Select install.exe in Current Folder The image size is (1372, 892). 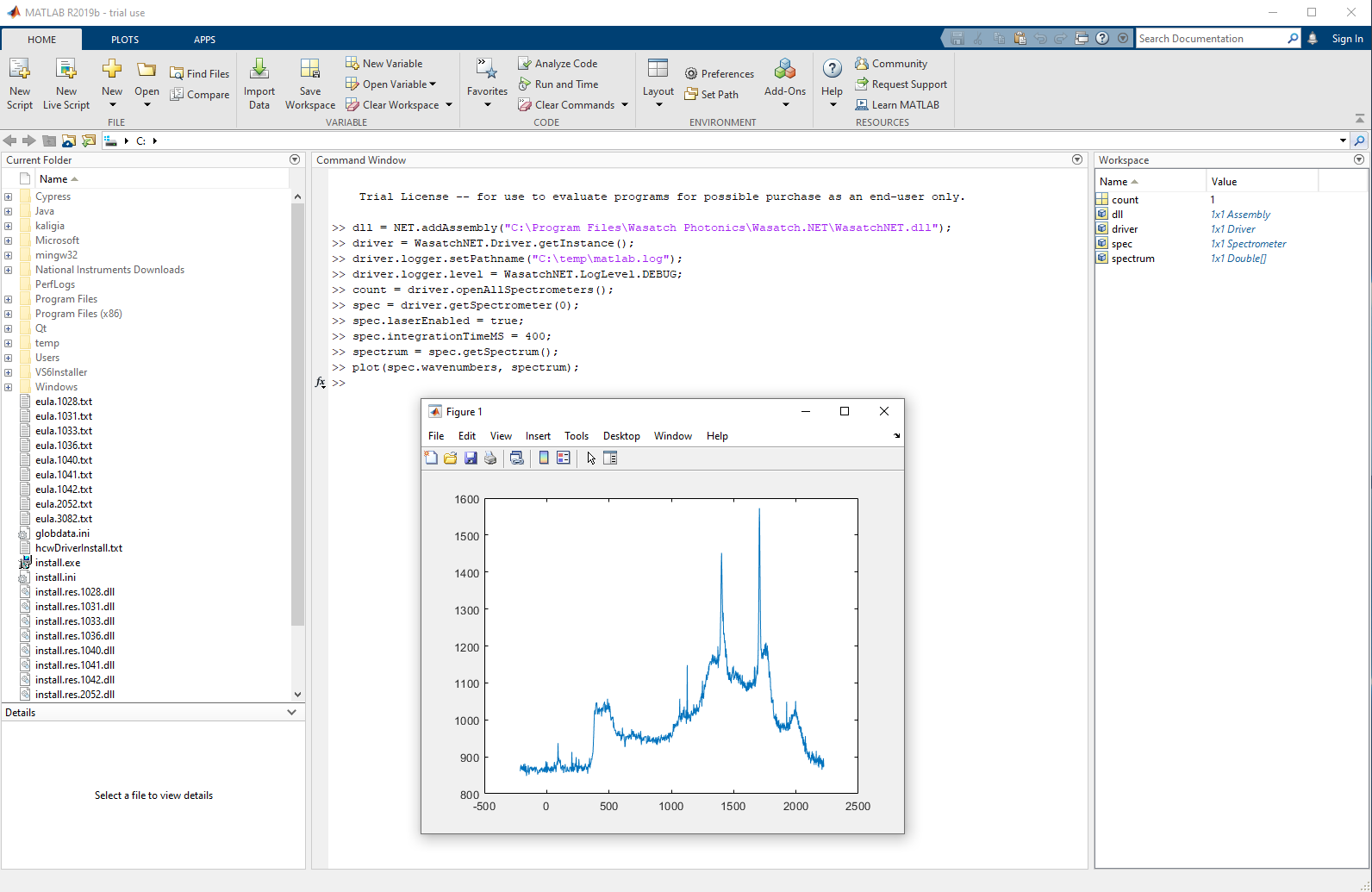click(x=57, y=563)
